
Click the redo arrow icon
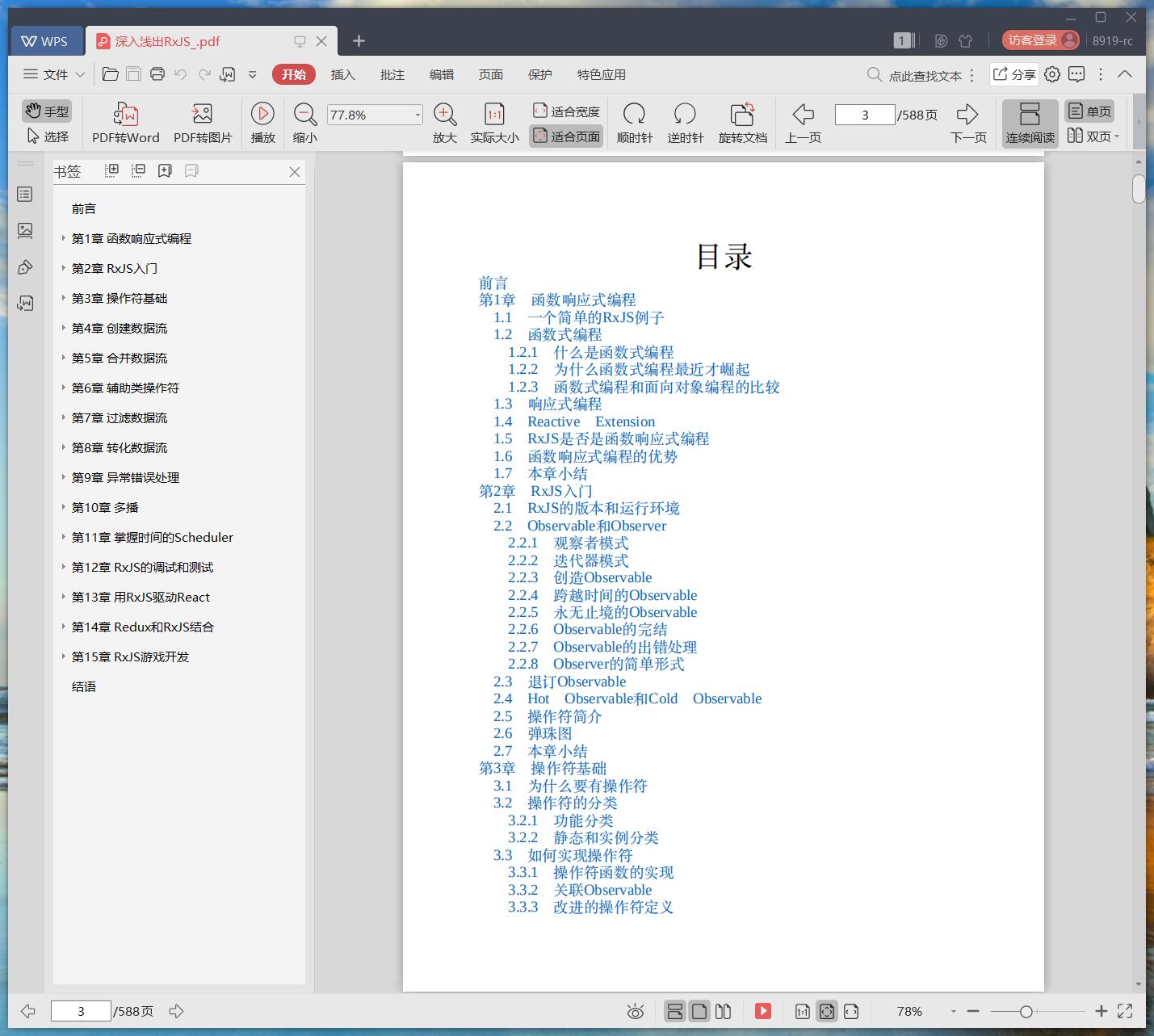pyautogui.click(x=204, y=74)
